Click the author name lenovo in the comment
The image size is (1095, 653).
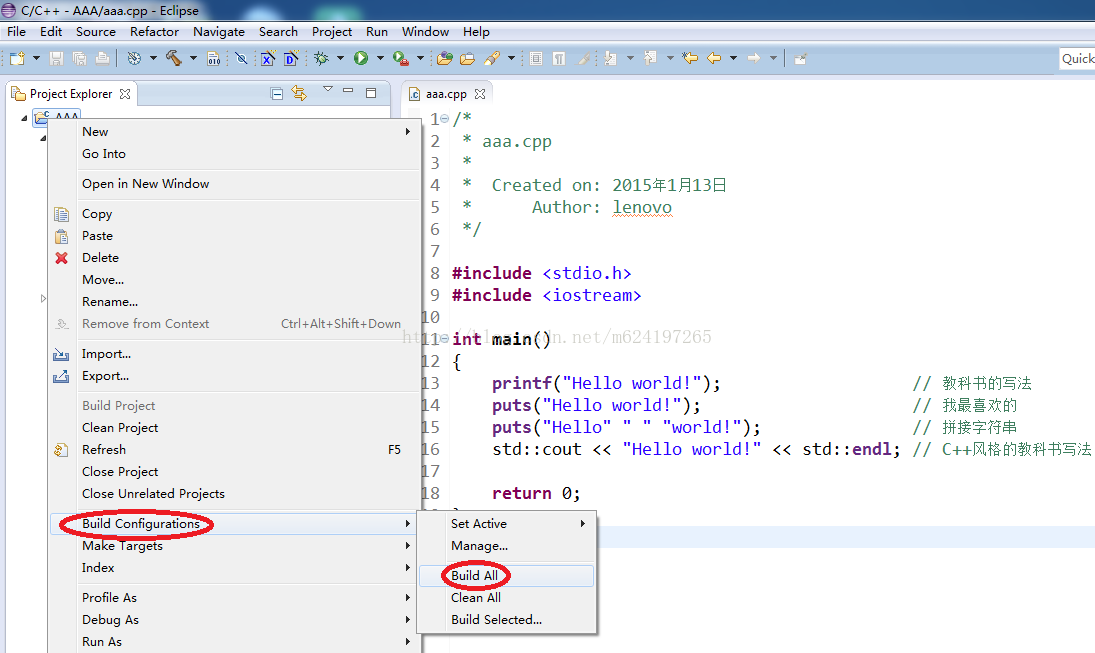coord(642,207)
